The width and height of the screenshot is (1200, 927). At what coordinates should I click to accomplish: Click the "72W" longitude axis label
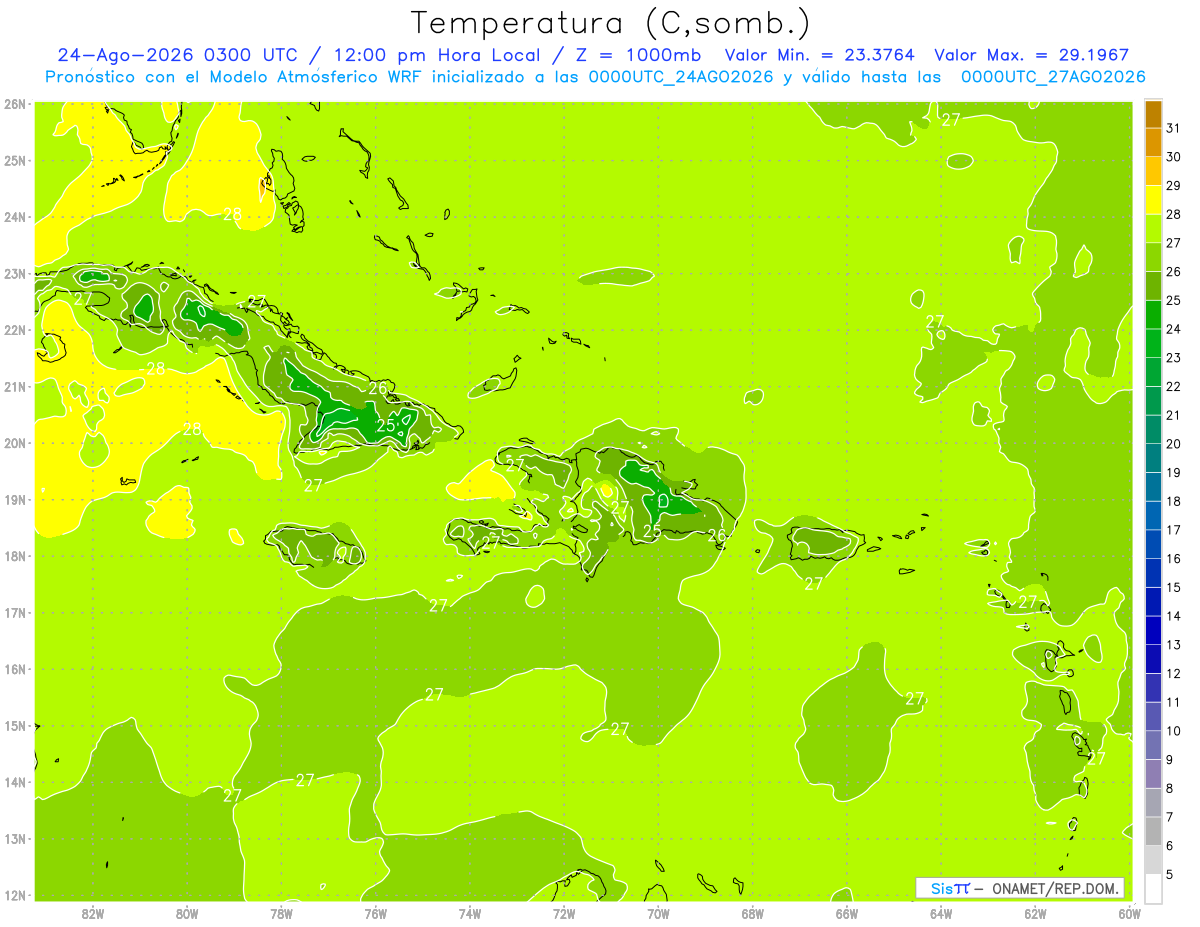pyautogui.click(x=564, y=913)
